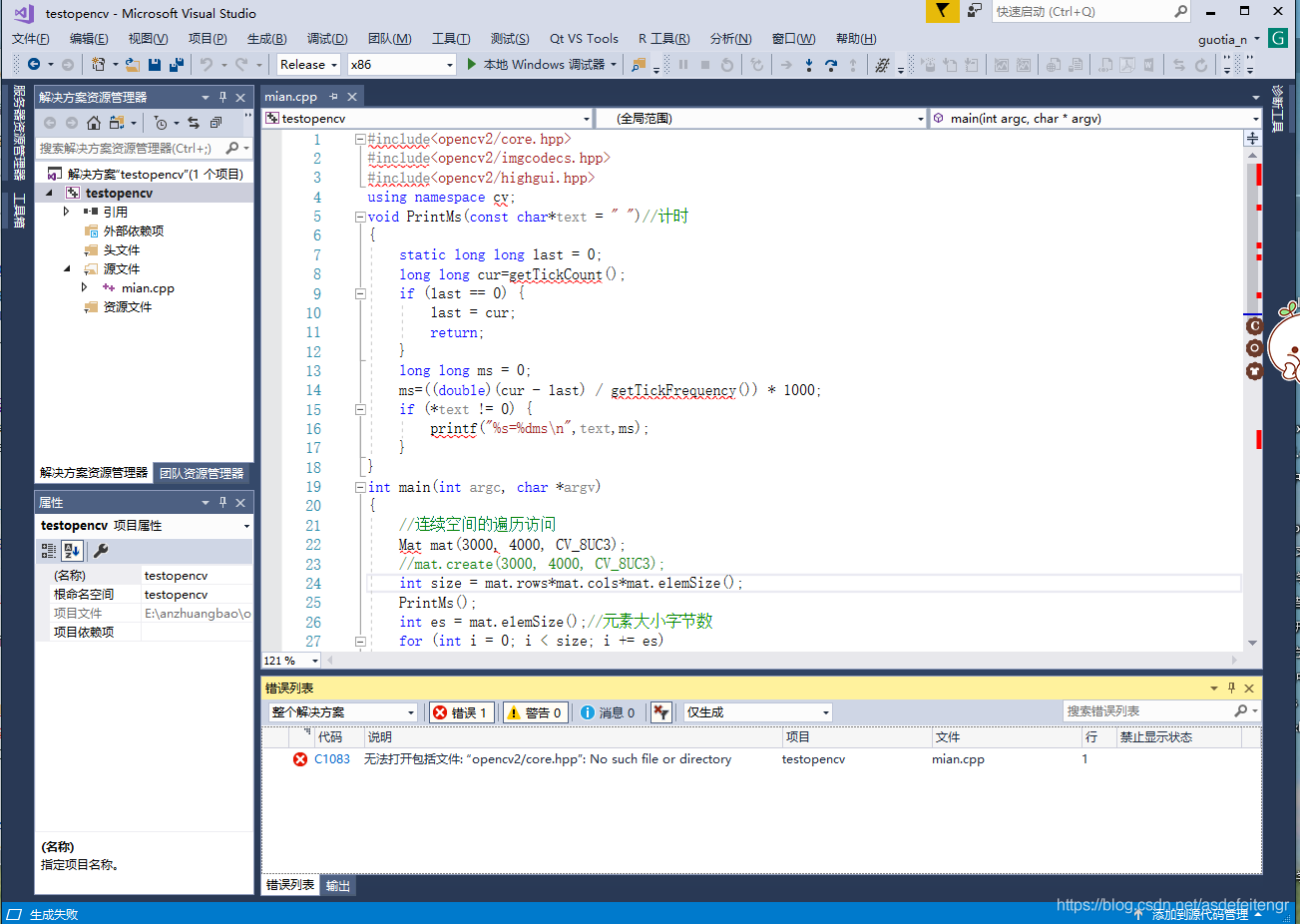Open Property Pages wrench icon
The height and width of the screenshot is (924, 1300).
point(101,550)
